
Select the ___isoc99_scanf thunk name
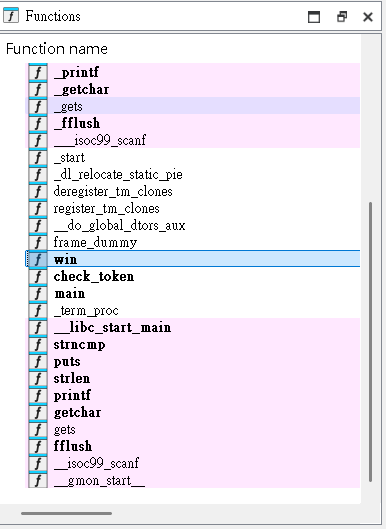pos(100,140)
